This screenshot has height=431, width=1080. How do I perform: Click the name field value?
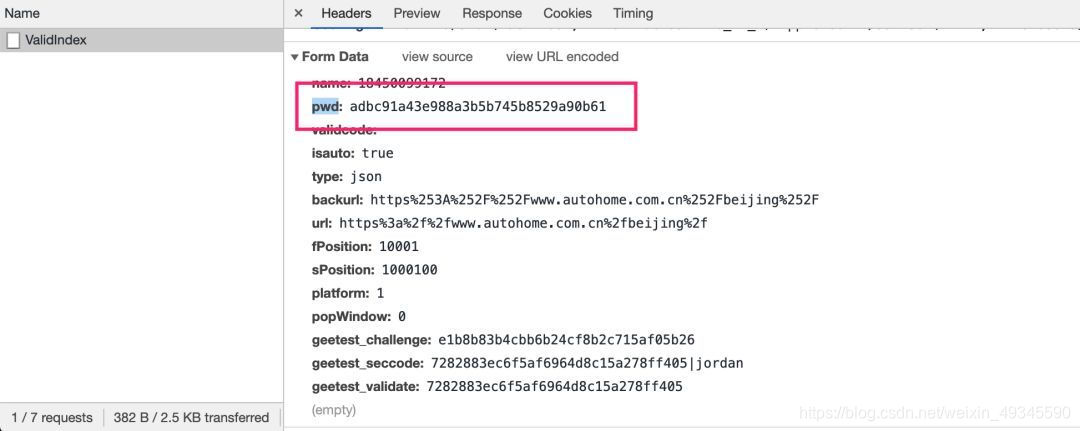[x=402, y=84]
